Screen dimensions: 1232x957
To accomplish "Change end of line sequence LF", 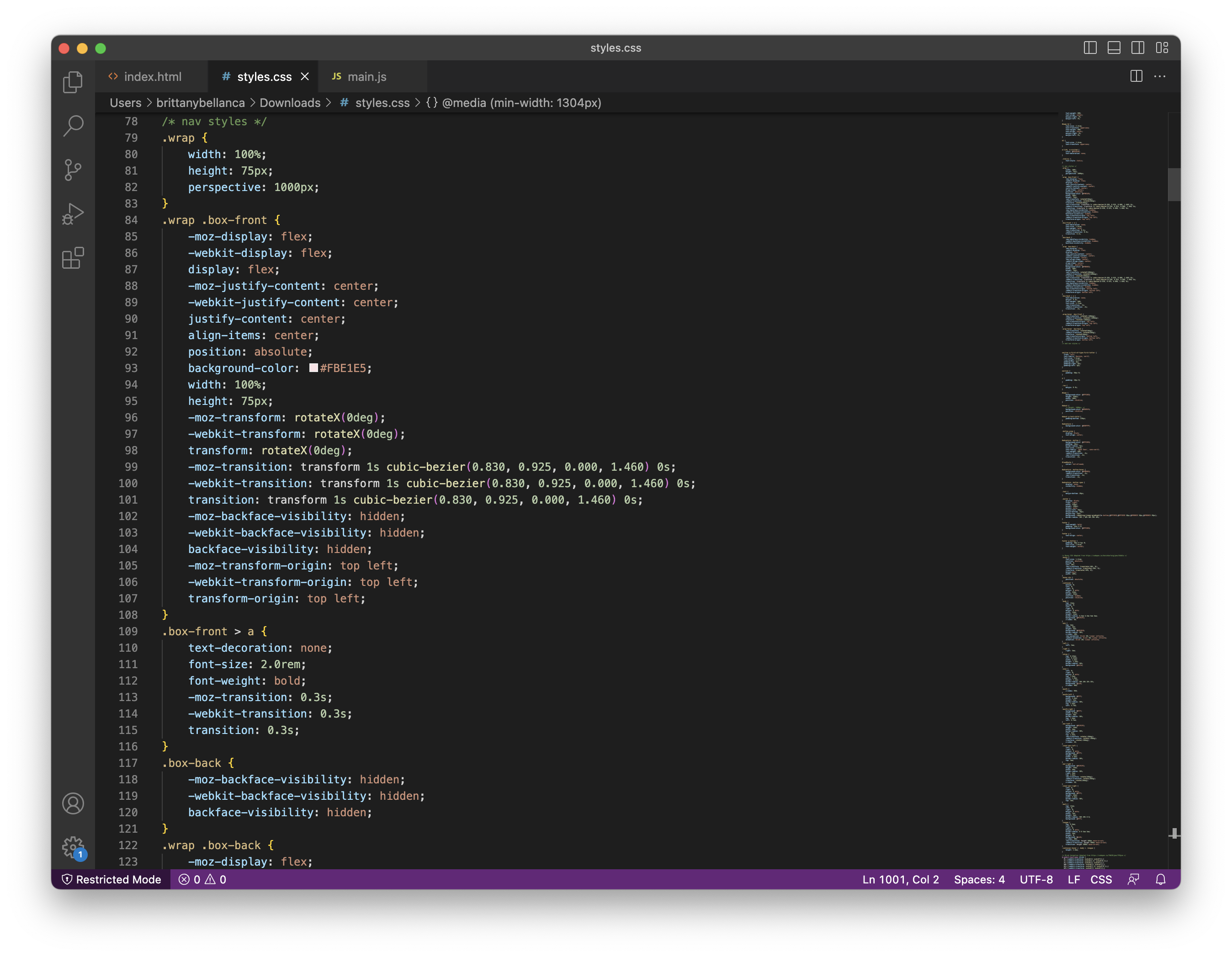I will point(1073,879).
